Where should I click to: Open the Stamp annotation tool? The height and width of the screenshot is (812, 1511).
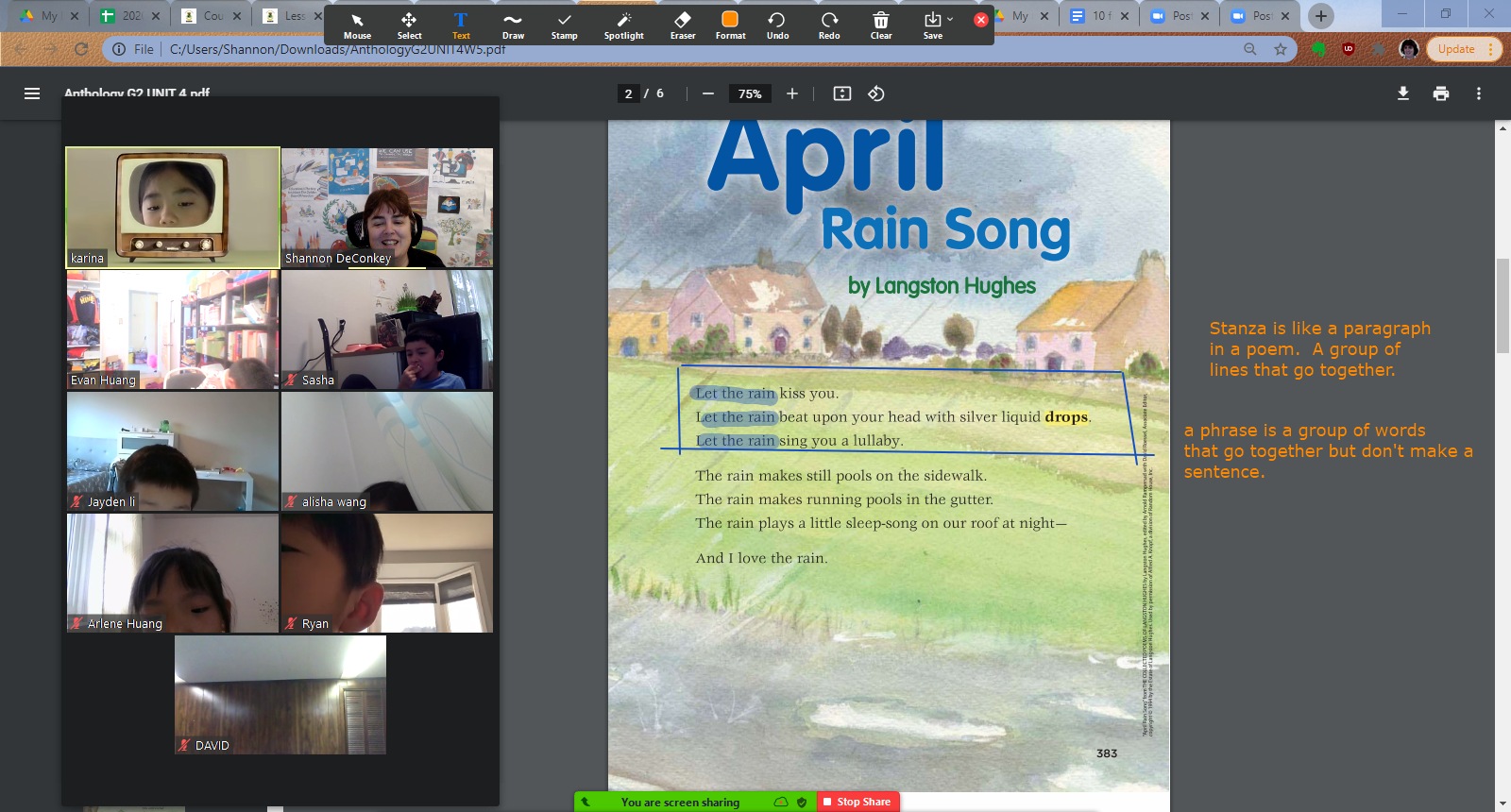565,25
